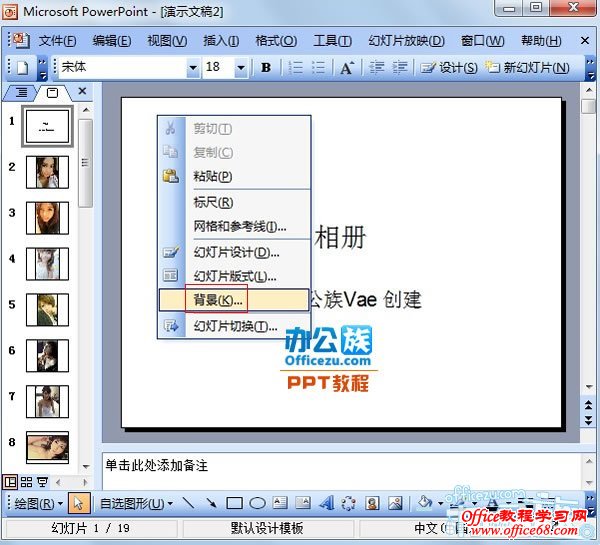This screenshot has width=600, height=545.
Task: Open the 幻灯片放映(D) menu
Action: tap(406, 41)
